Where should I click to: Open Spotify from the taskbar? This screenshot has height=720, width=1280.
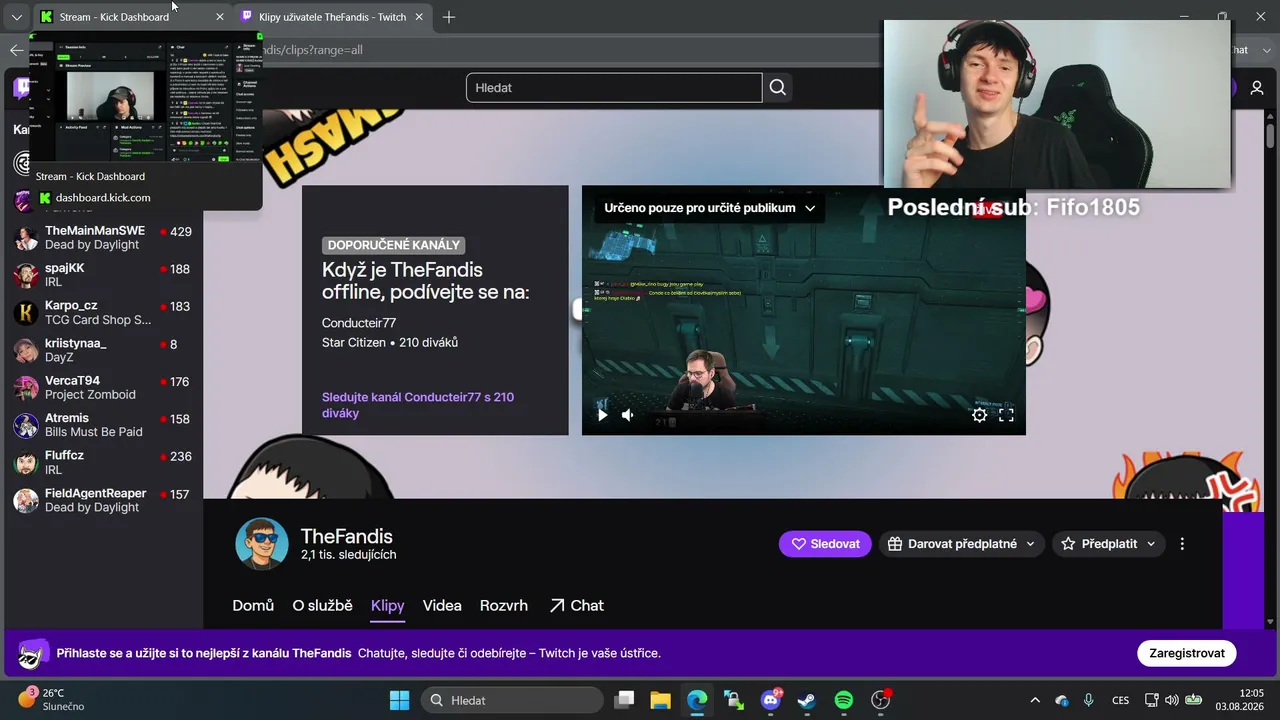point(844,700)
